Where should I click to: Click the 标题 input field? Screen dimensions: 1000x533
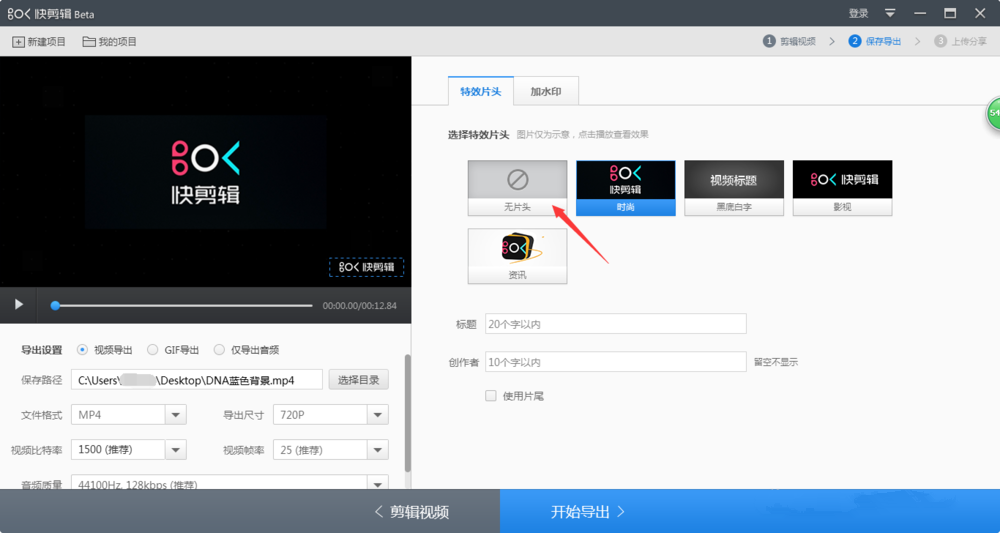pos(615,324)
